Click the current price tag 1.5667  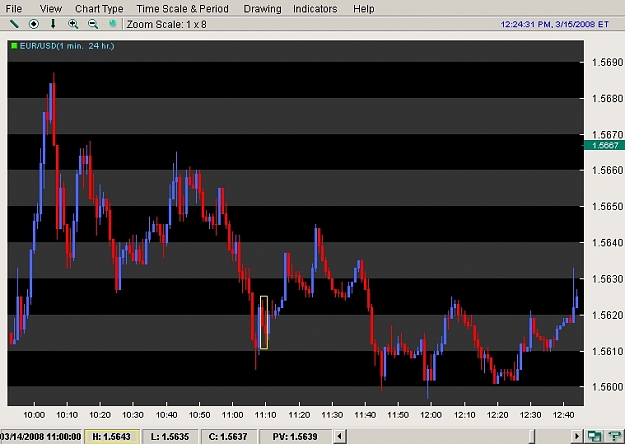pos(605,145)
